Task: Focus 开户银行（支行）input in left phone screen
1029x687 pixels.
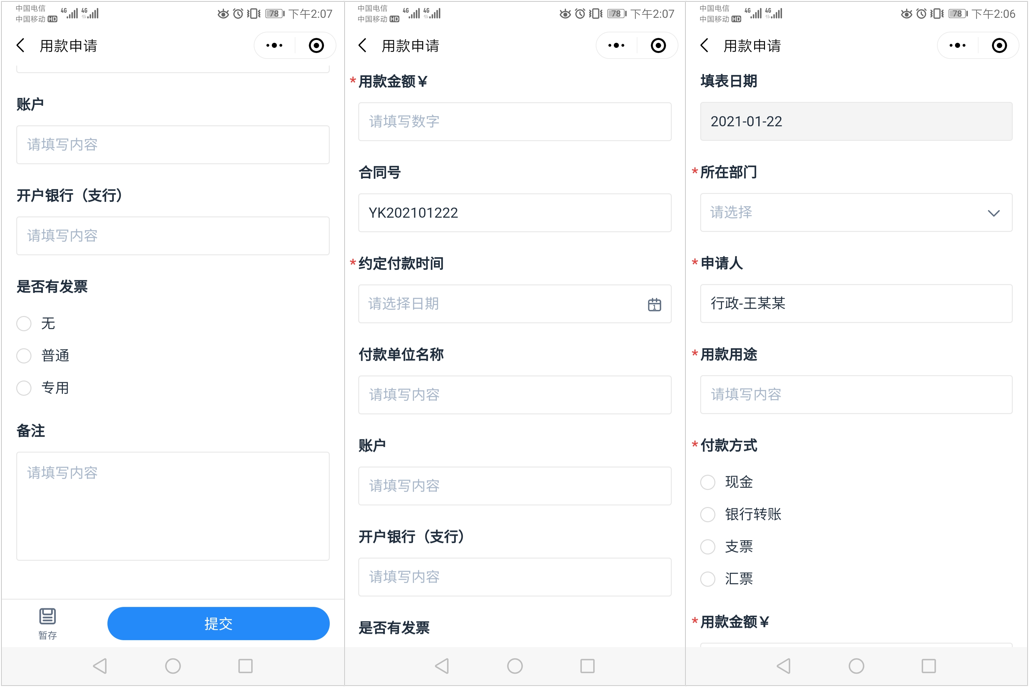Action: (x=173, y=236)
